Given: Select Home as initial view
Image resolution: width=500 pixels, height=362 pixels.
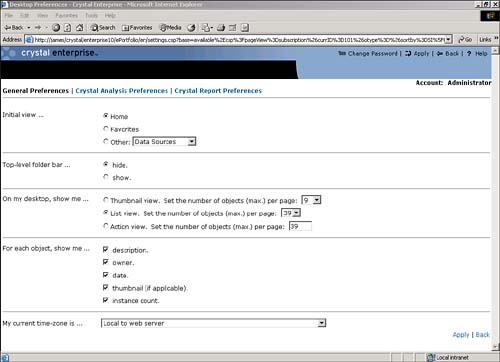Looking at the screenshot, I should tap(106, 116).
